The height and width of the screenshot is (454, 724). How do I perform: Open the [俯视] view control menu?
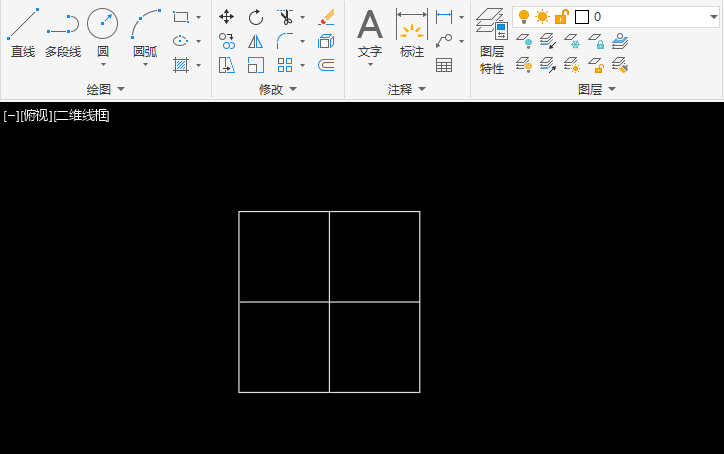tap(36, 116)
